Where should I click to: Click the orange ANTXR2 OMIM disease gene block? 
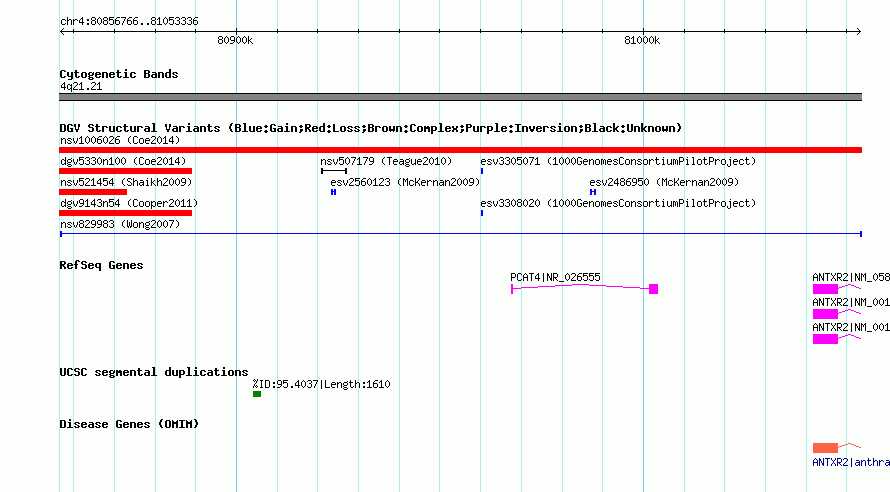coord(825,448)
